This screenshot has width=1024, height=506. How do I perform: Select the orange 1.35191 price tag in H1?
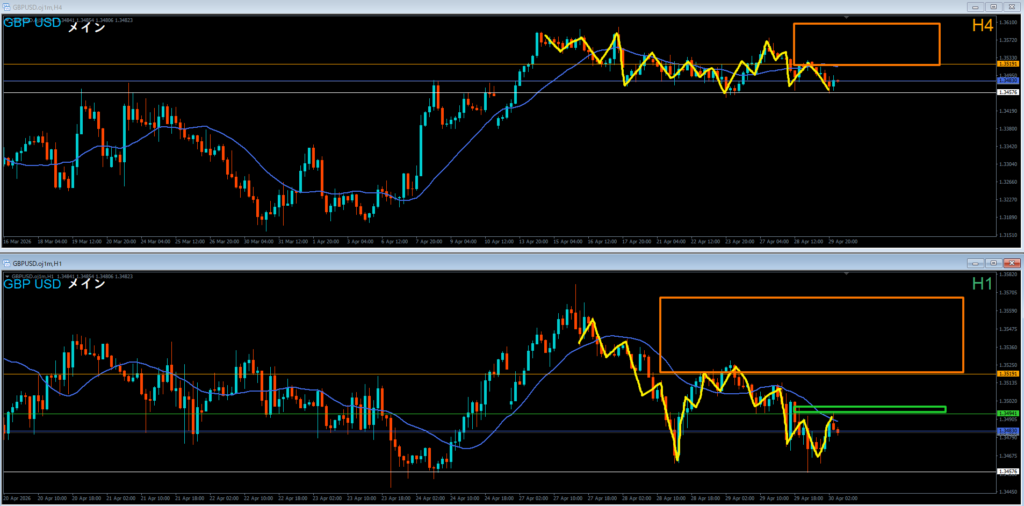point(1008,373)
